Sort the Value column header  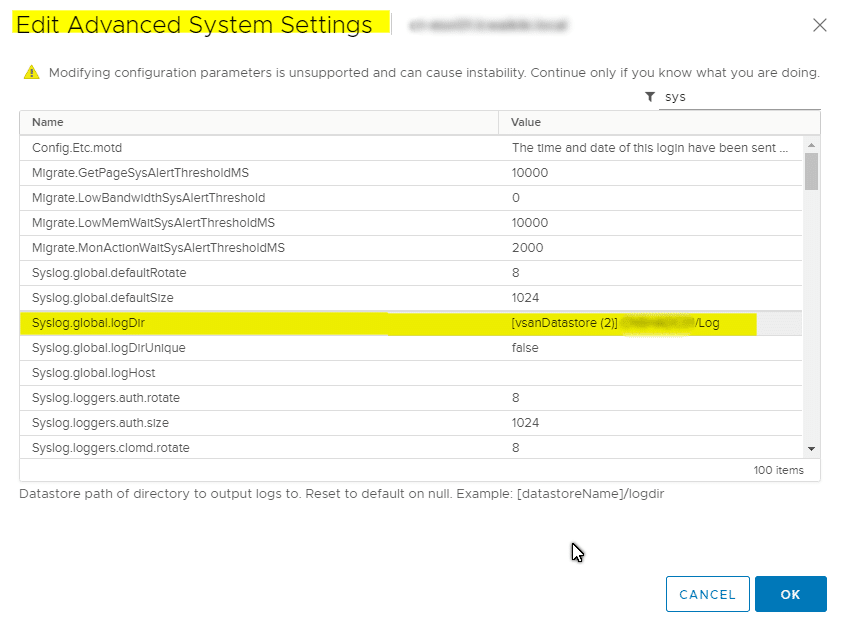(525, 122)
